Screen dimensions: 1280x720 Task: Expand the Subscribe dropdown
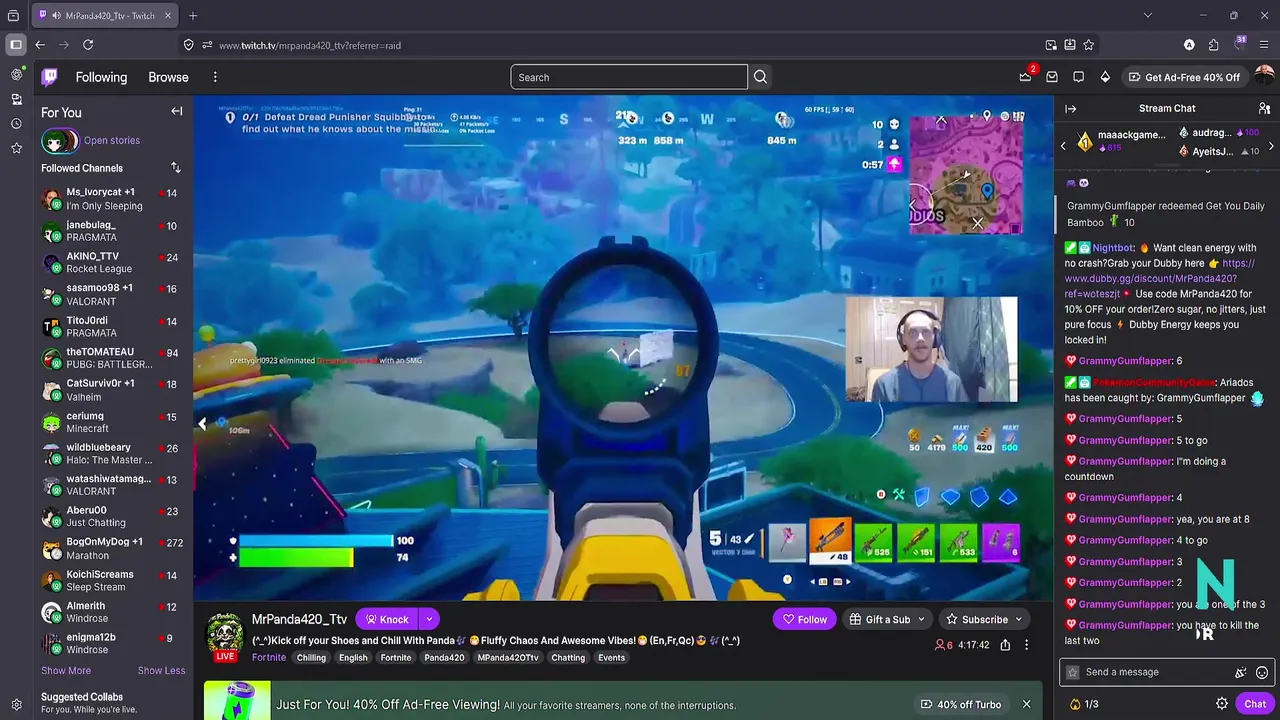(1019, 619)
